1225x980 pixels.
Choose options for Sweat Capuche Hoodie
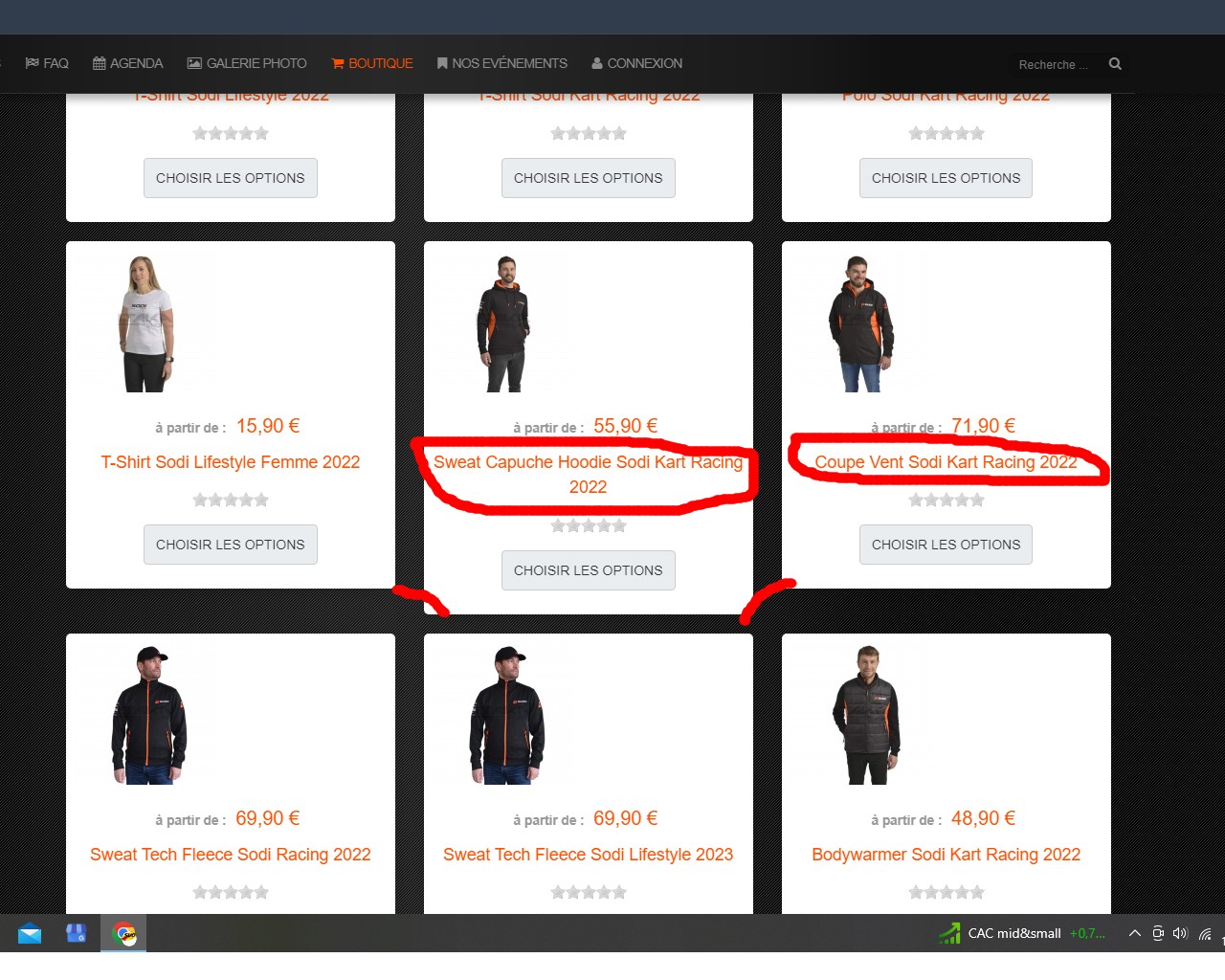[589, 570]
